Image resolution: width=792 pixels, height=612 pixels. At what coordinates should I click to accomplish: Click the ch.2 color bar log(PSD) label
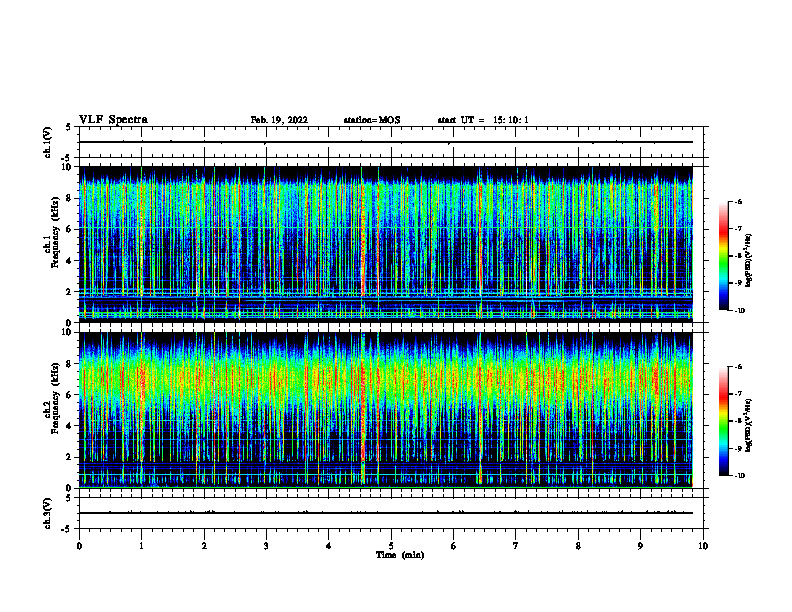coord(749,425)
